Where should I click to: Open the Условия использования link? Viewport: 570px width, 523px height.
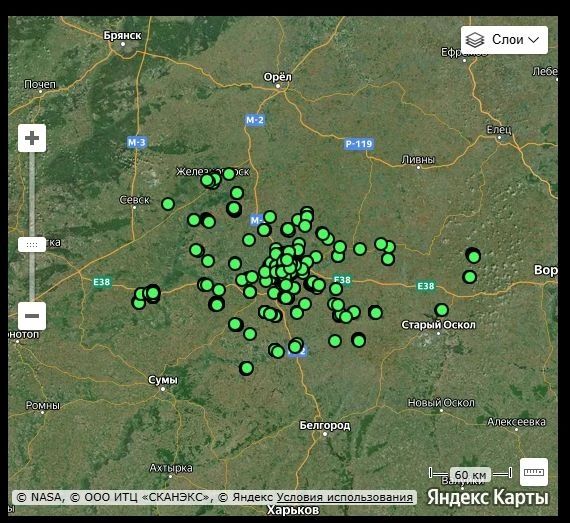pos(345,497)
